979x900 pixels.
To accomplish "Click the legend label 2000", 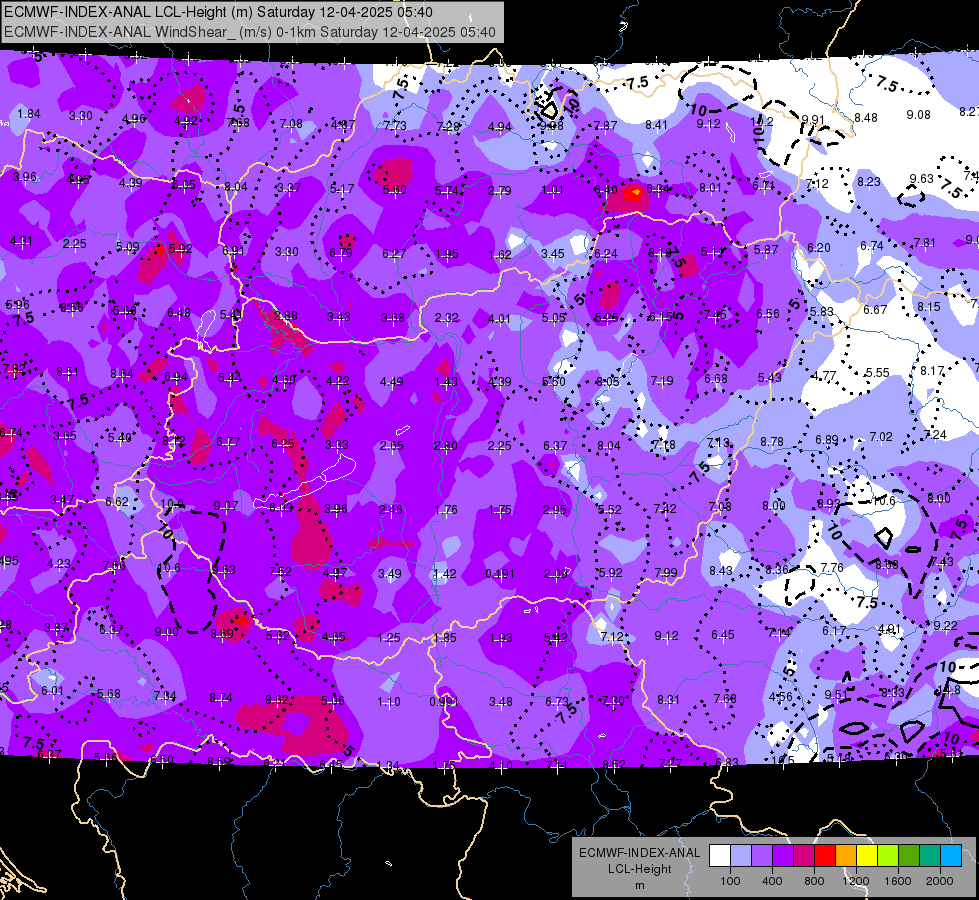I will pyautogui.click(x=940, y=881).
